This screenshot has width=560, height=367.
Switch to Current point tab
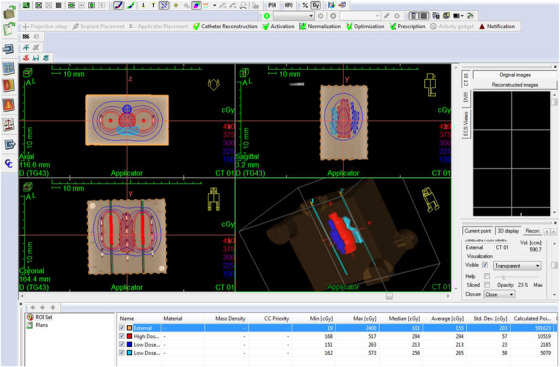click(478, 231)
